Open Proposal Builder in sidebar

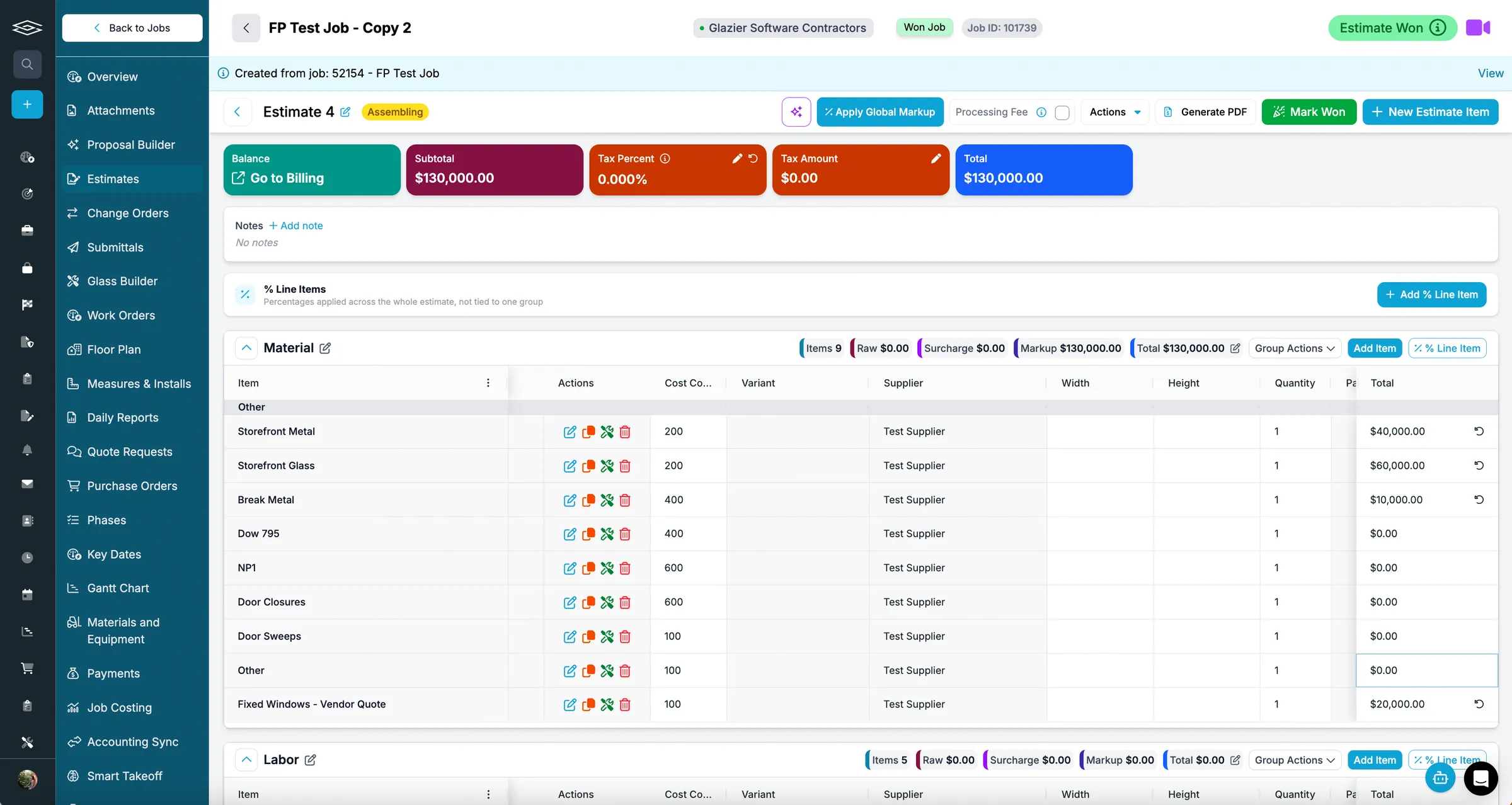[131, 144]
